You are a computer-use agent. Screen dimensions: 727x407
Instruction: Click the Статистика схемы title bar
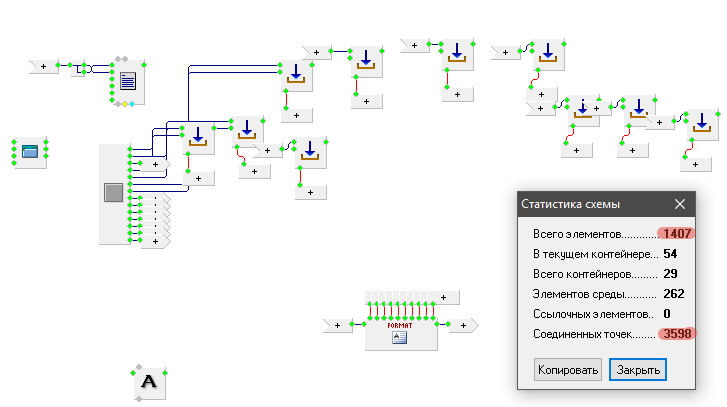point(590,204)
